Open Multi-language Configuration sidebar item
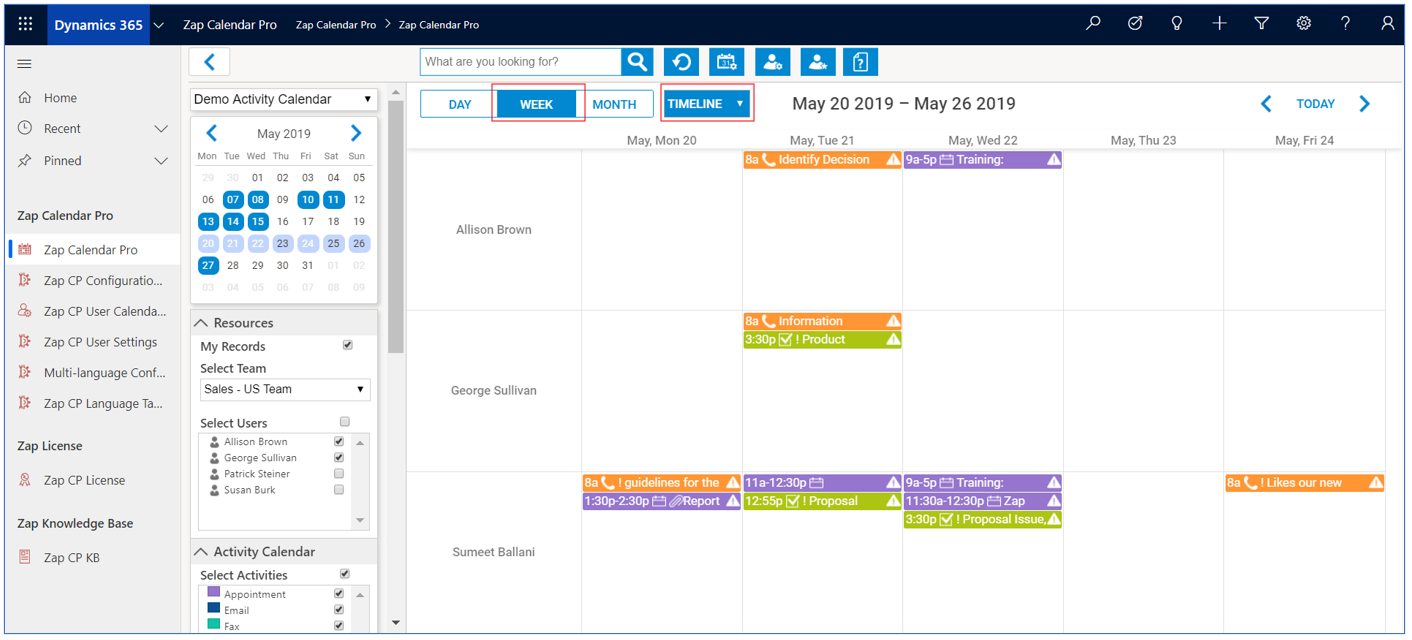Screen dimensions: 1412x640 click(x=105, y=373)
